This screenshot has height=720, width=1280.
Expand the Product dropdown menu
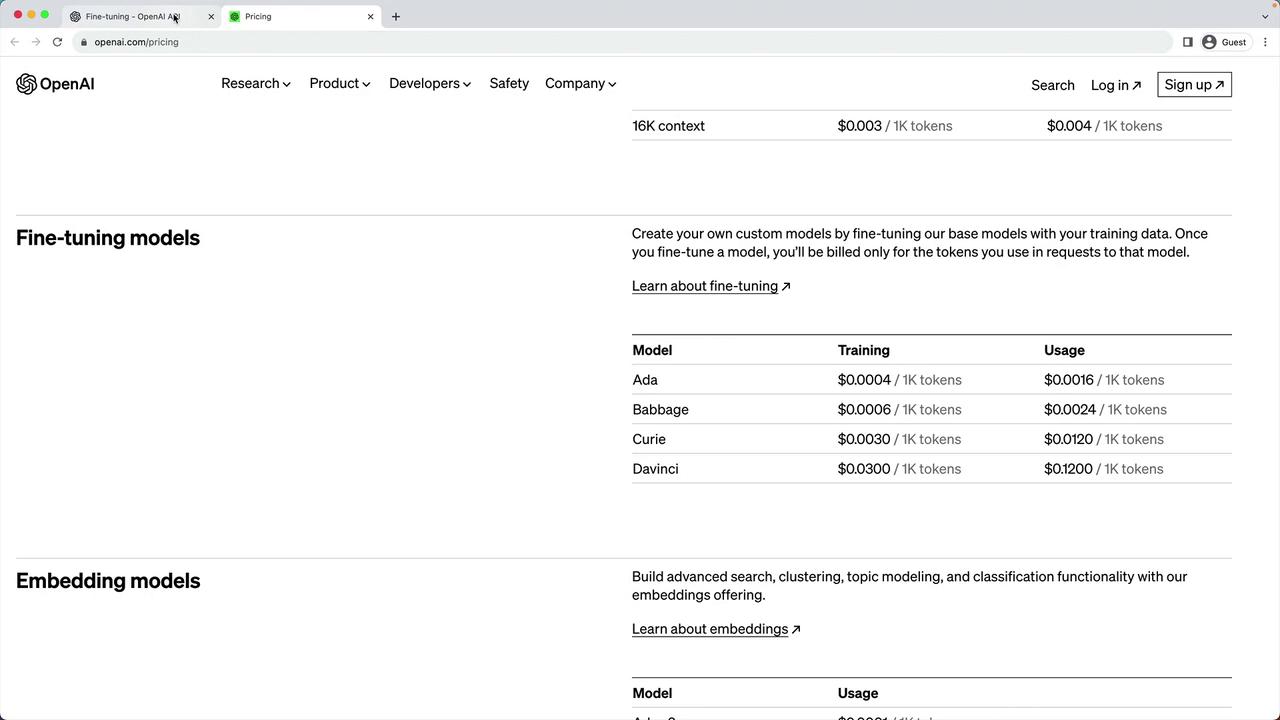[x=340, y=84]
